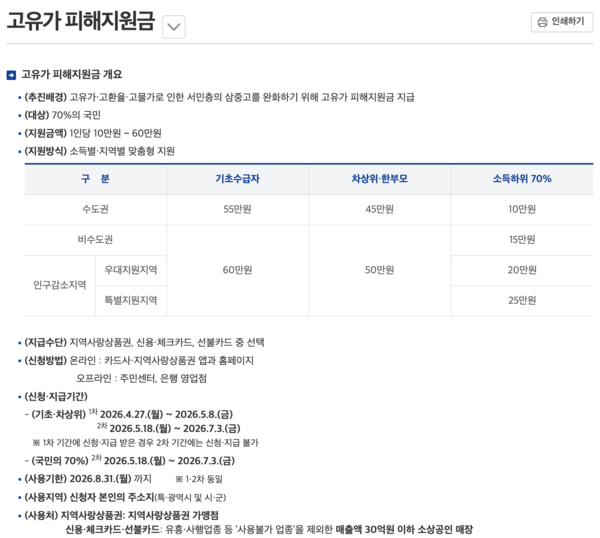Select the (국민의 70%) 2차 date line
The height and width of the screenshot is (538, 600).
pyautogui.click(x=132, y=460)
